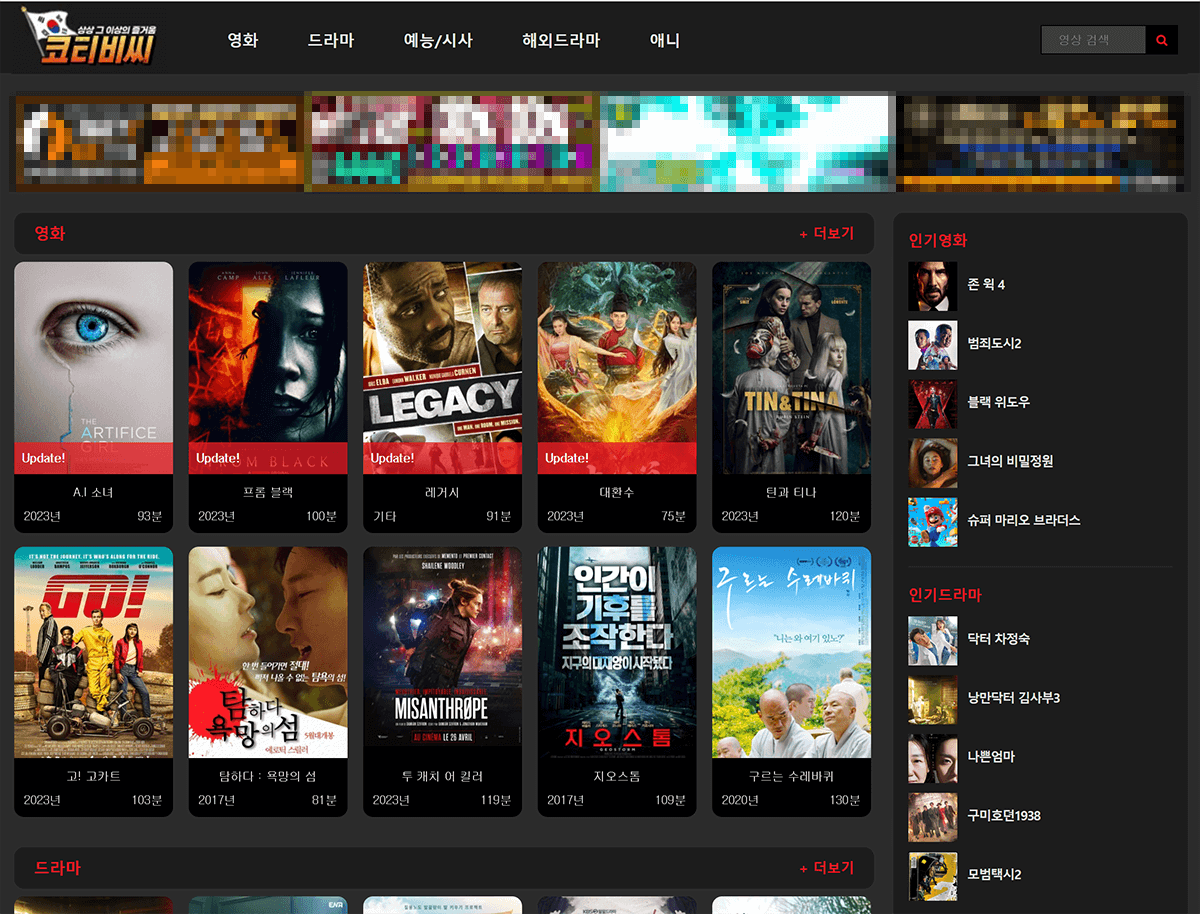This screenshot has width=1200, height=914.
Task: Go to 해외드라마 menu item
Action: 561,41
